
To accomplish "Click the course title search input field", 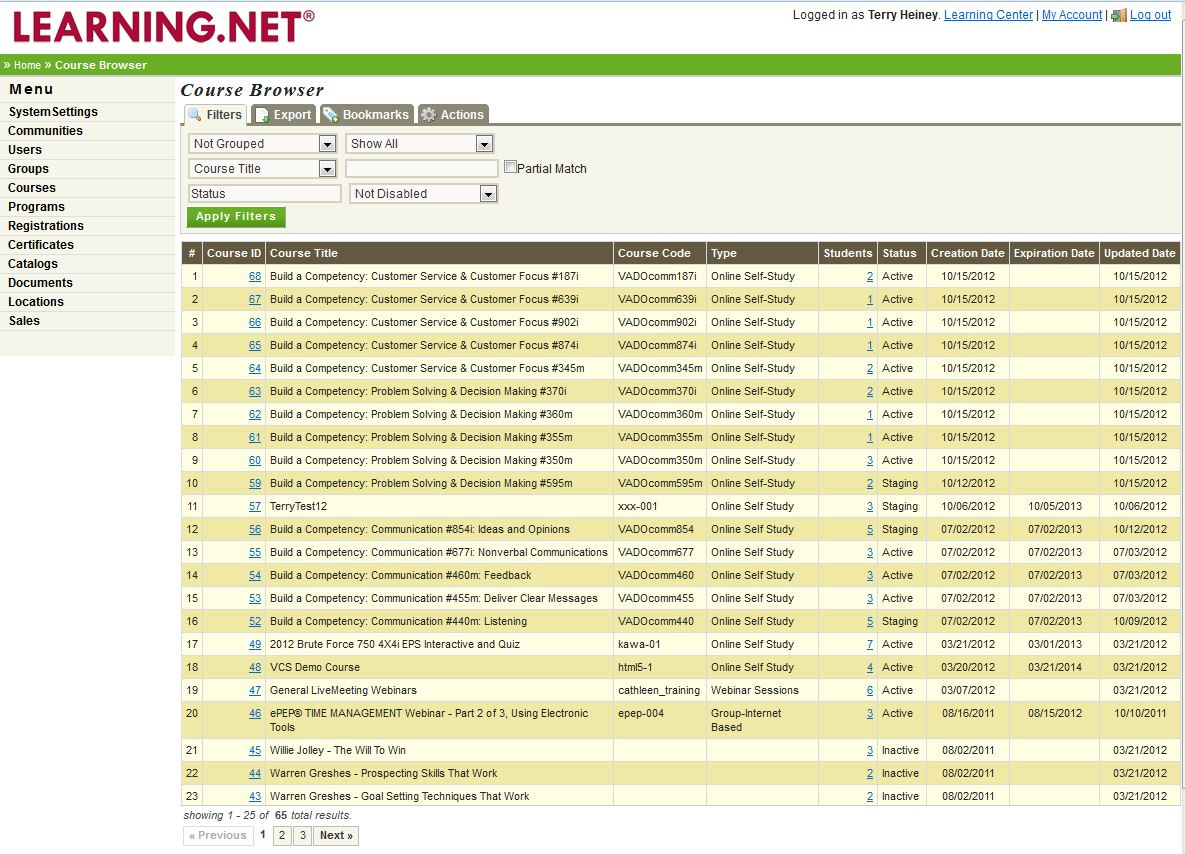I will (421, 168).
